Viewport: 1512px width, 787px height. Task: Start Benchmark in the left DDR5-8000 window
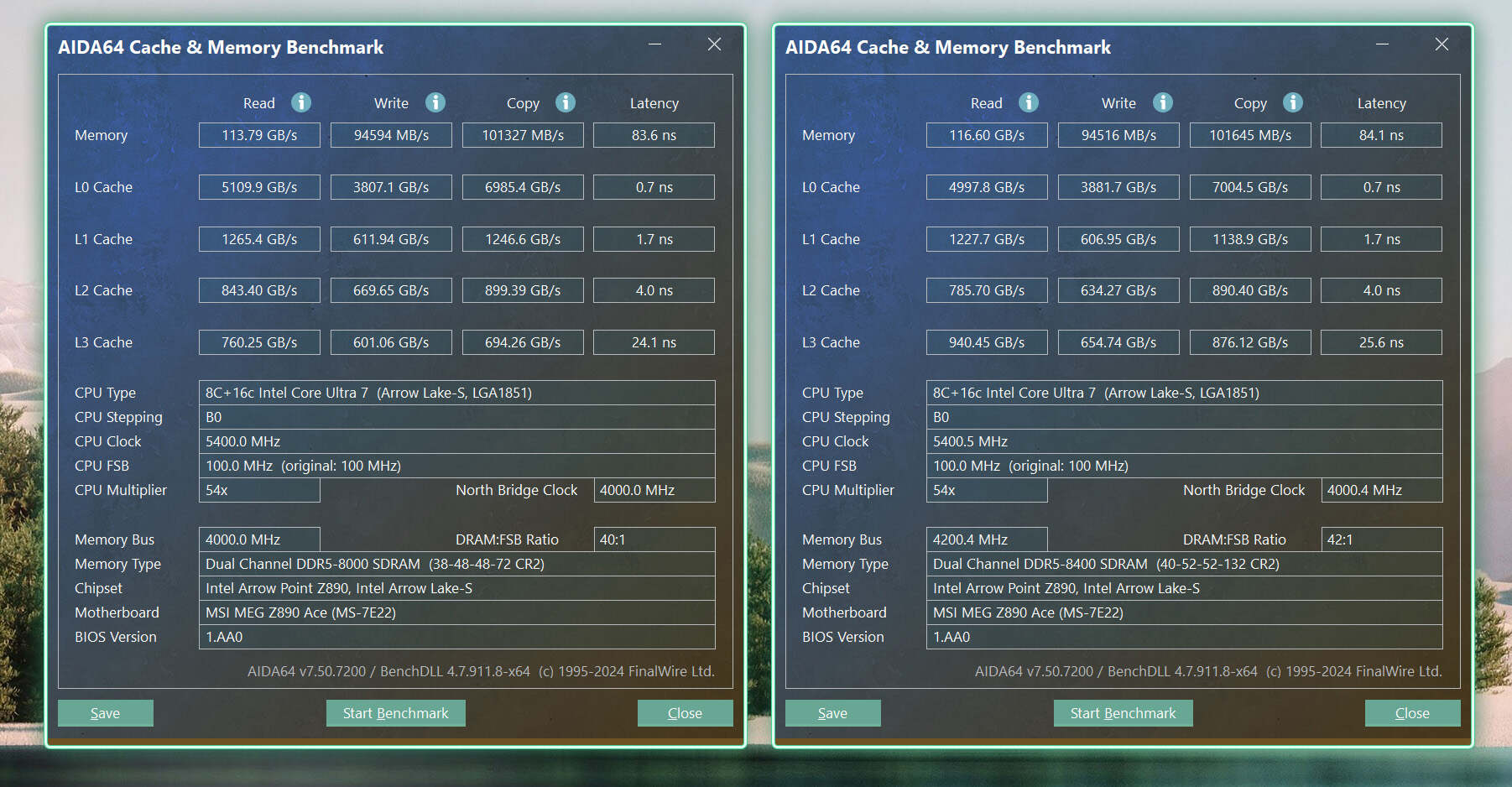pos(396,713)
